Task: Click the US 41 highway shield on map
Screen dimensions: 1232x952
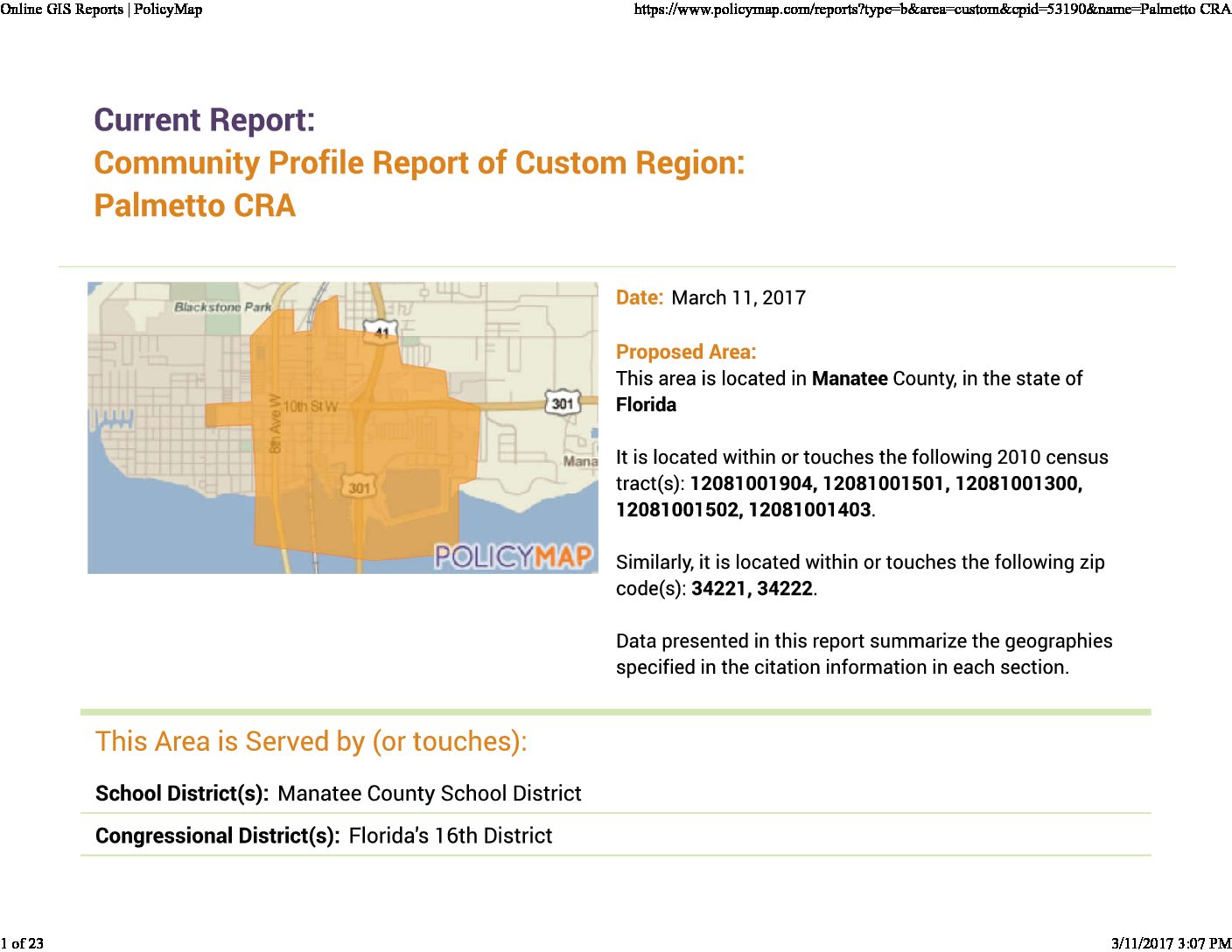Action: tap(381, 332)
